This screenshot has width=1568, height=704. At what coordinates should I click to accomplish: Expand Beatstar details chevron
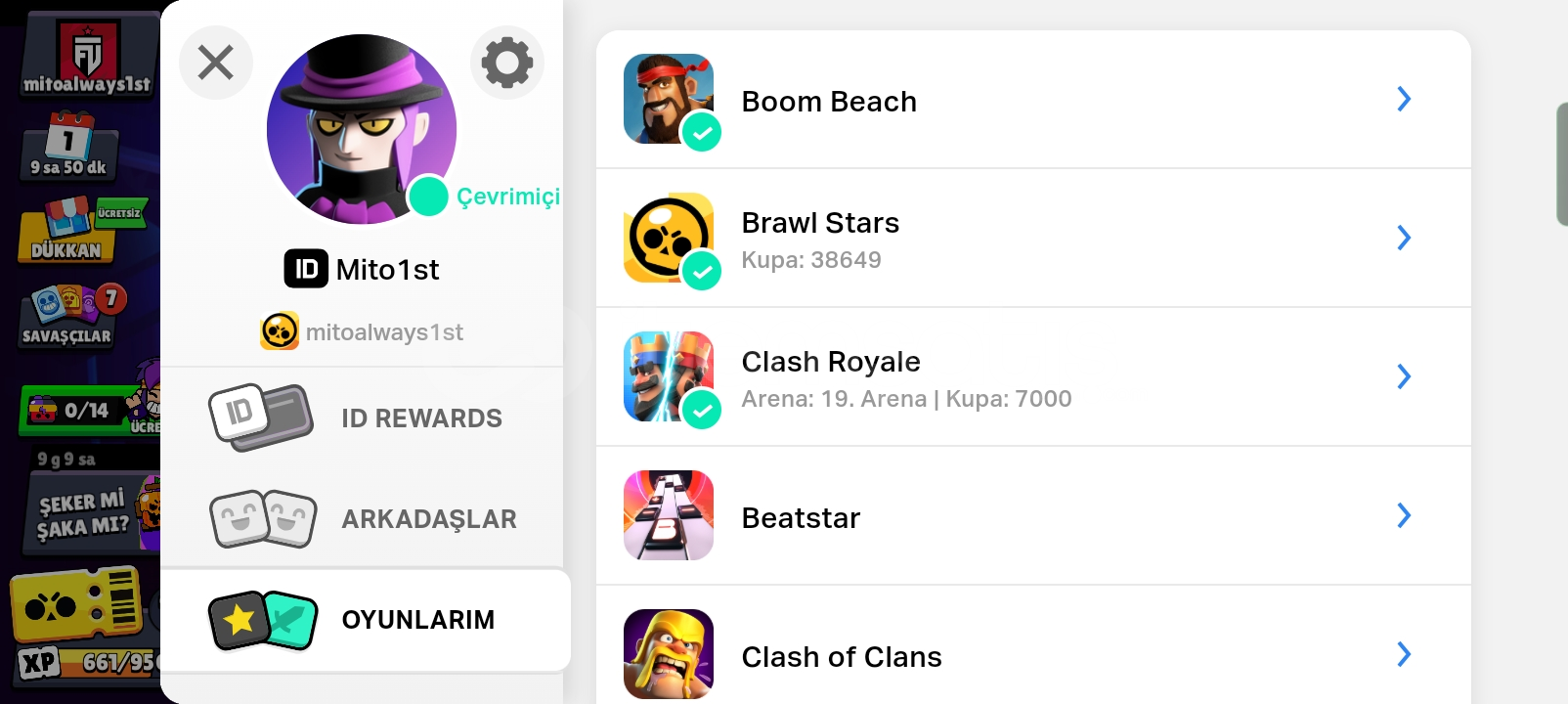1404,515
